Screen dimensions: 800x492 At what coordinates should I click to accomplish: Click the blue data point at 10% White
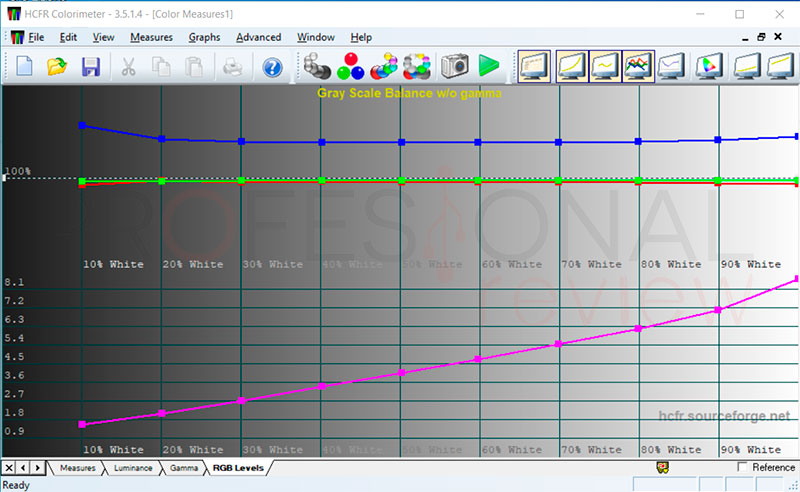coord(82,125)
